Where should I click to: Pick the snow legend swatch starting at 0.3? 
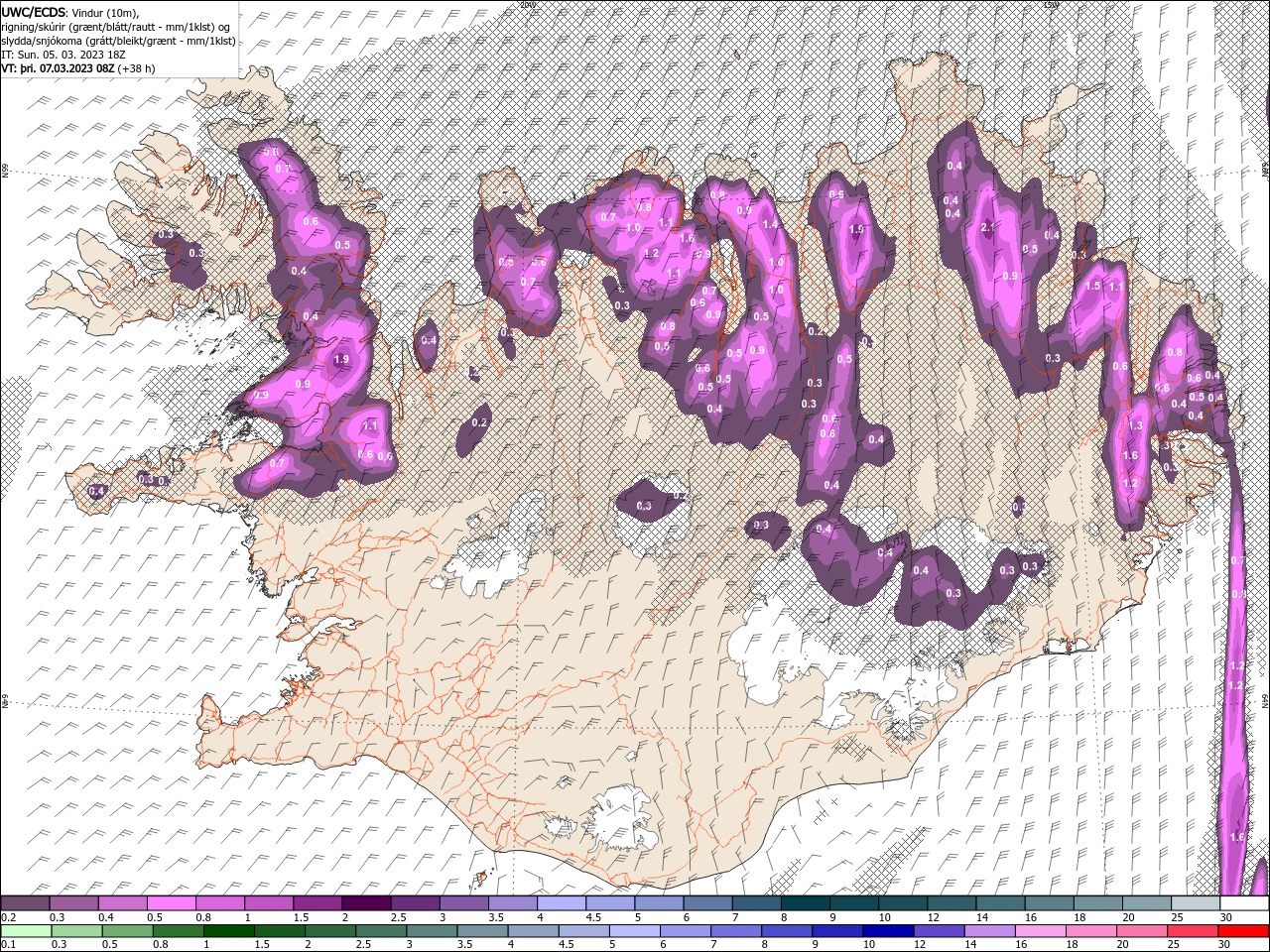click(x=73, y=903)
